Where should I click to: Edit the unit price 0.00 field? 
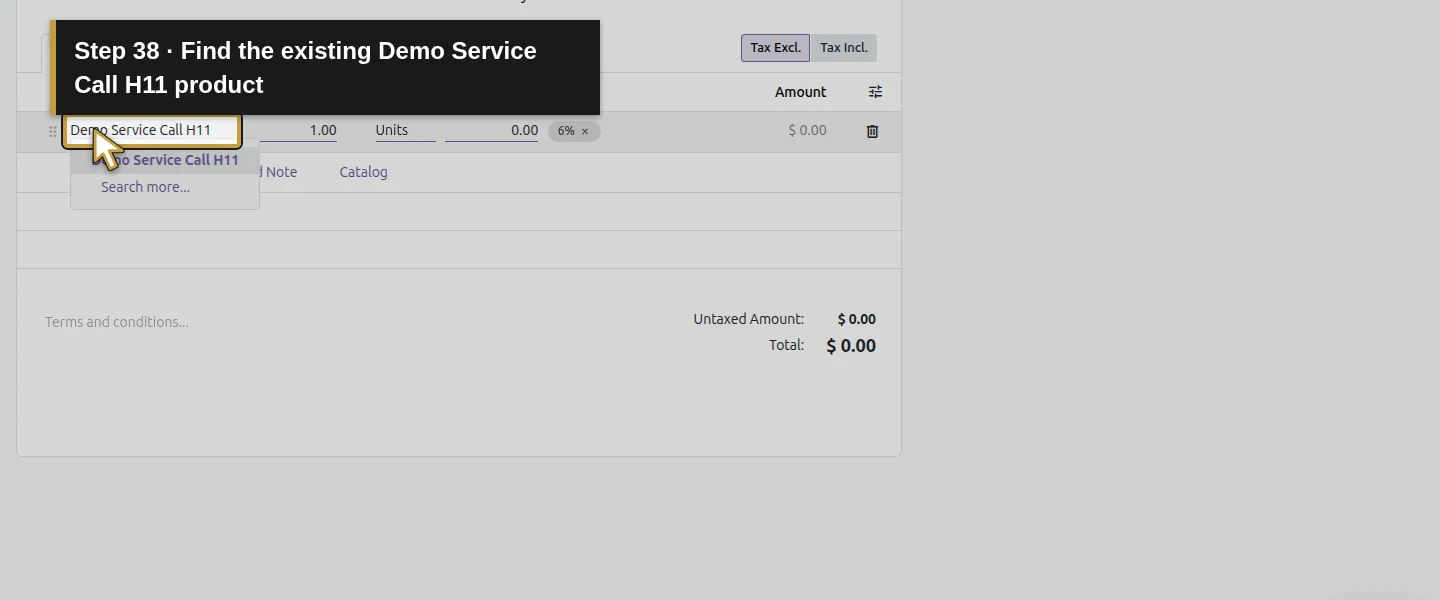click(x=491, y=130)
